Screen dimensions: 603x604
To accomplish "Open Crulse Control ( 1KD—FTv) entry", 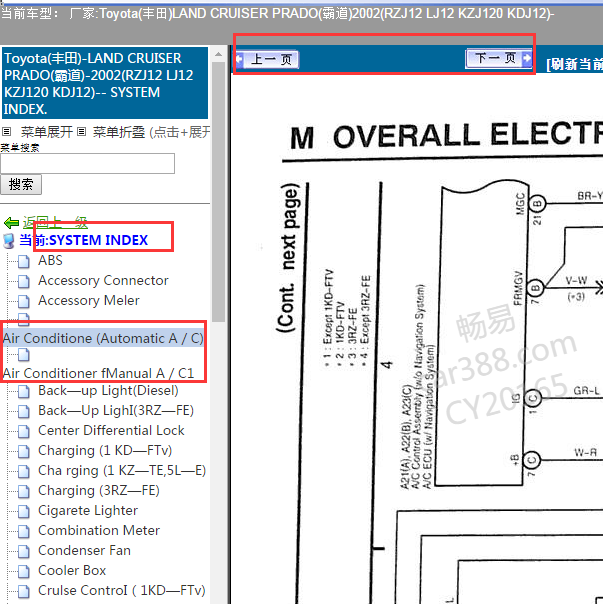I will (122, 591).
